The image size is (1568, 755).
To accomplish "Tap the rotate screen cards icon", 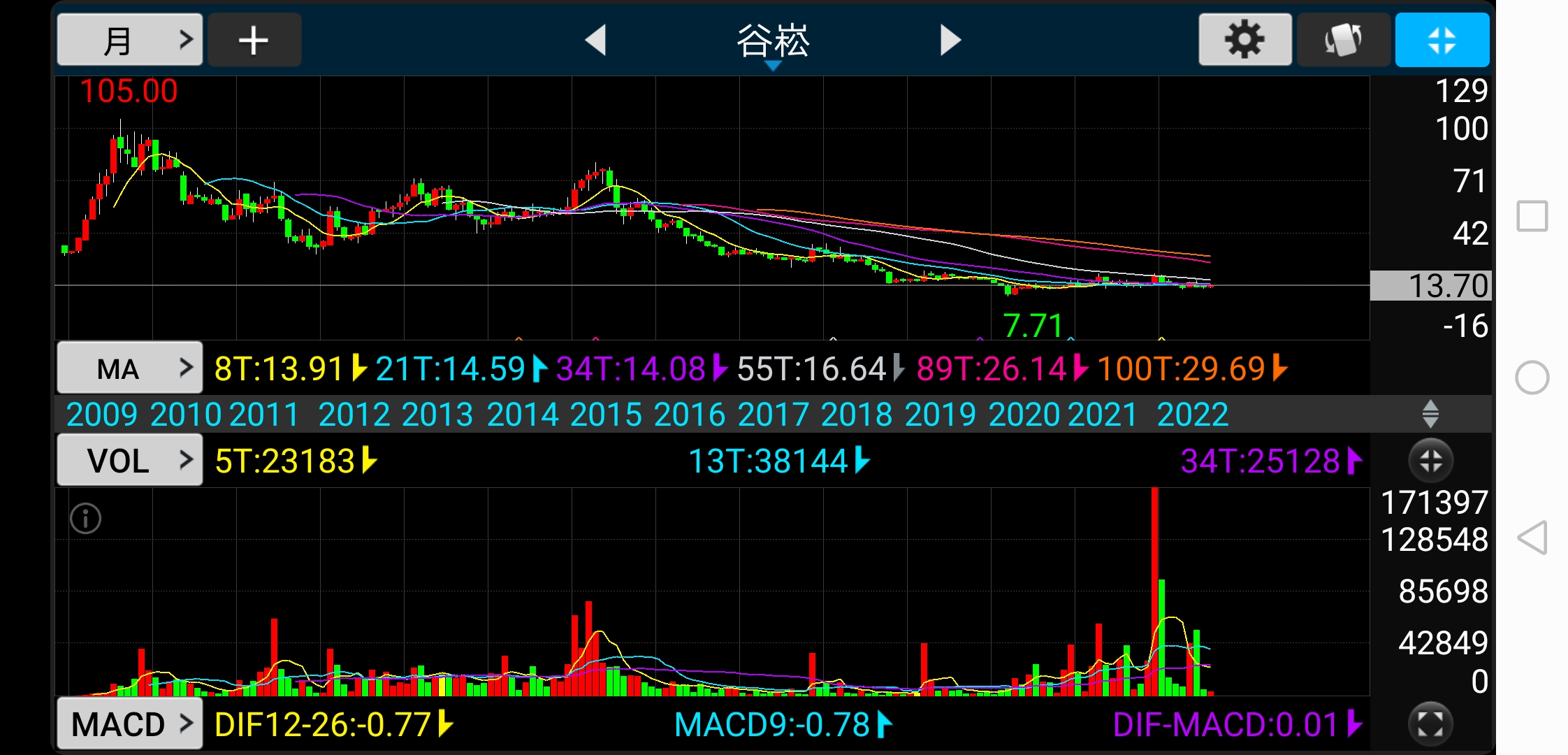I will [1343, 40].
